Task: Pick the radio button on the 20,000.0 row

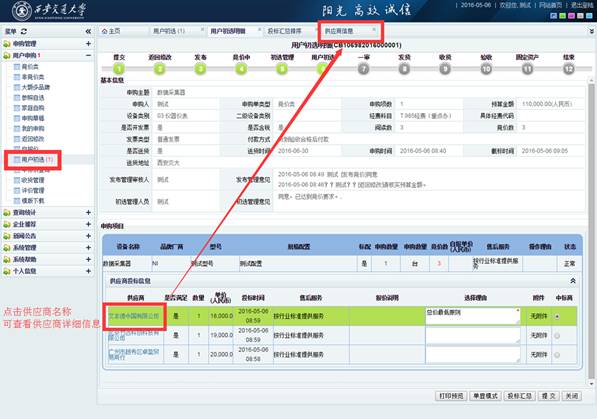Action: [x=557, y=355]
